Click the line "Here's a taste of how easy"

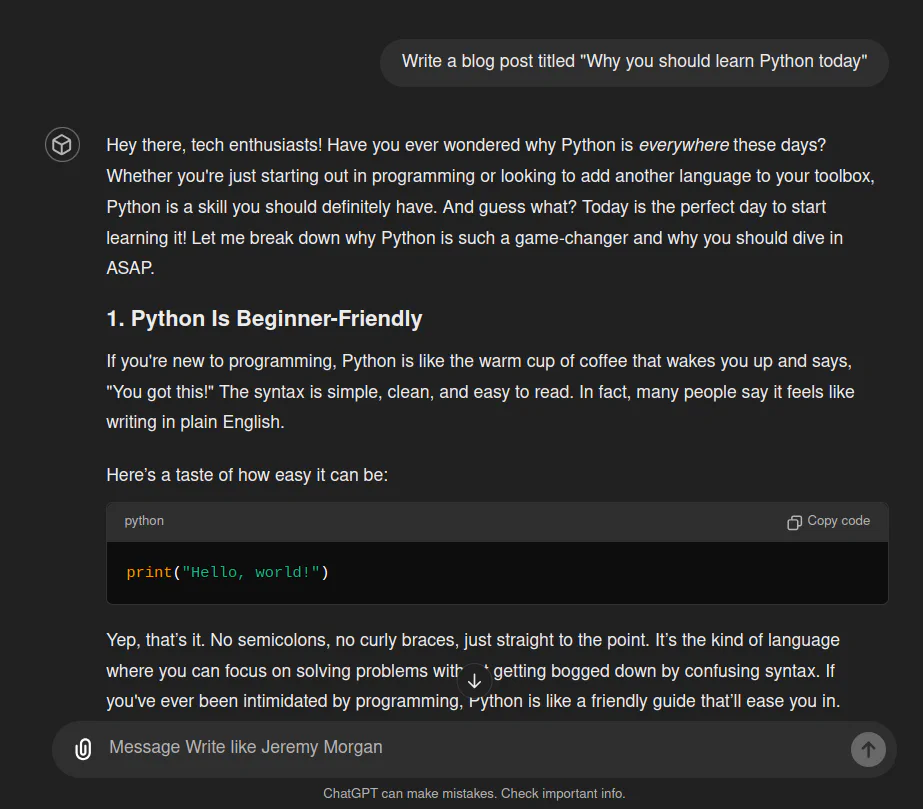click(247, 475)
